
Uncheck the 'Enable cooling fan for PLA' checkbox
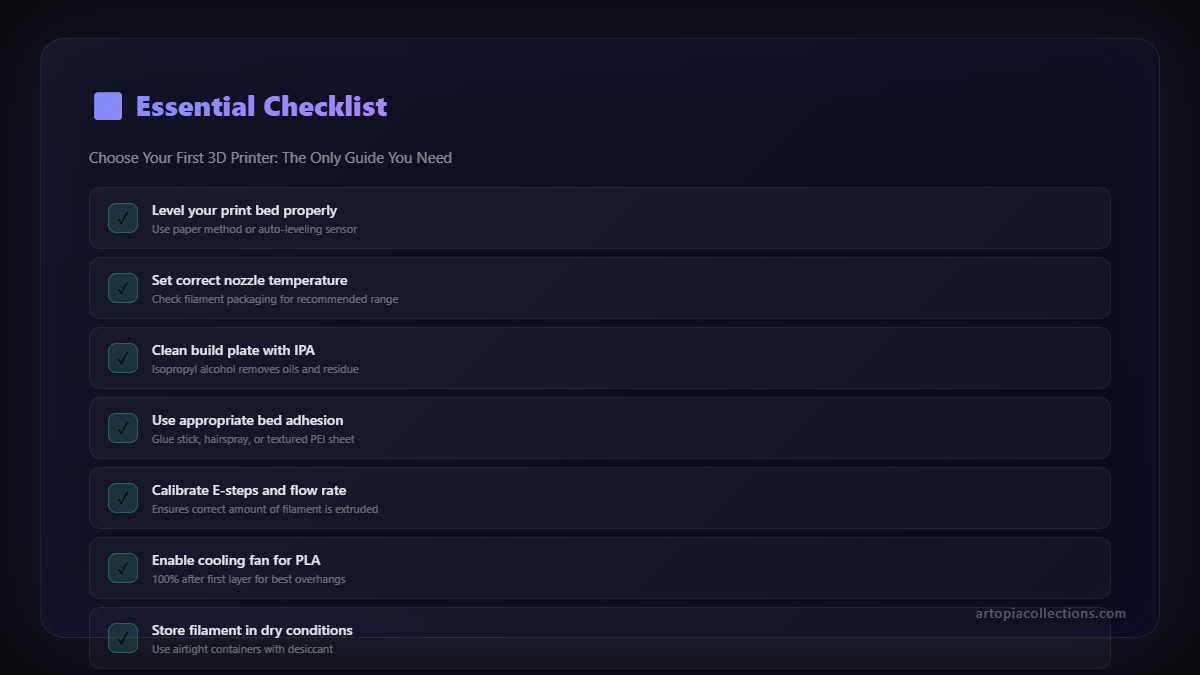click(123, 568)
